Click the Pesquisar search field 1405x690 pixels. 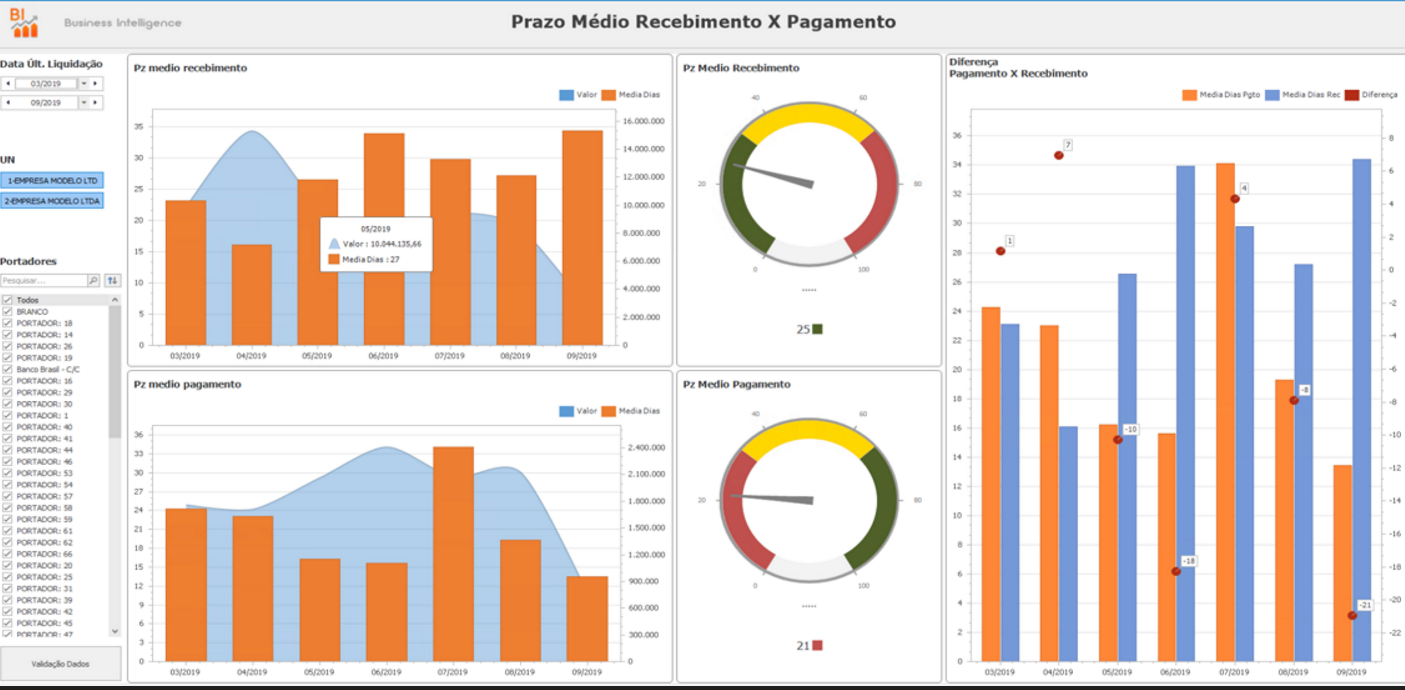pos(44,281)
